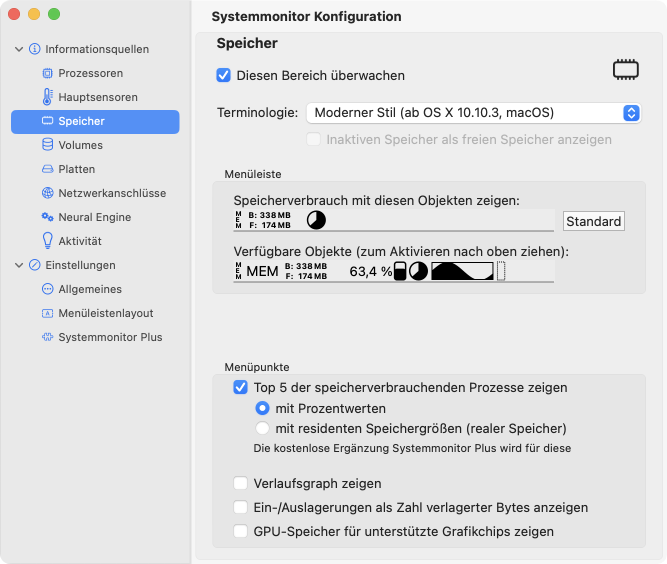Select the vertical bar gauge object
The width and height of the screenshot is (667, 564).
tap(400, 271)
